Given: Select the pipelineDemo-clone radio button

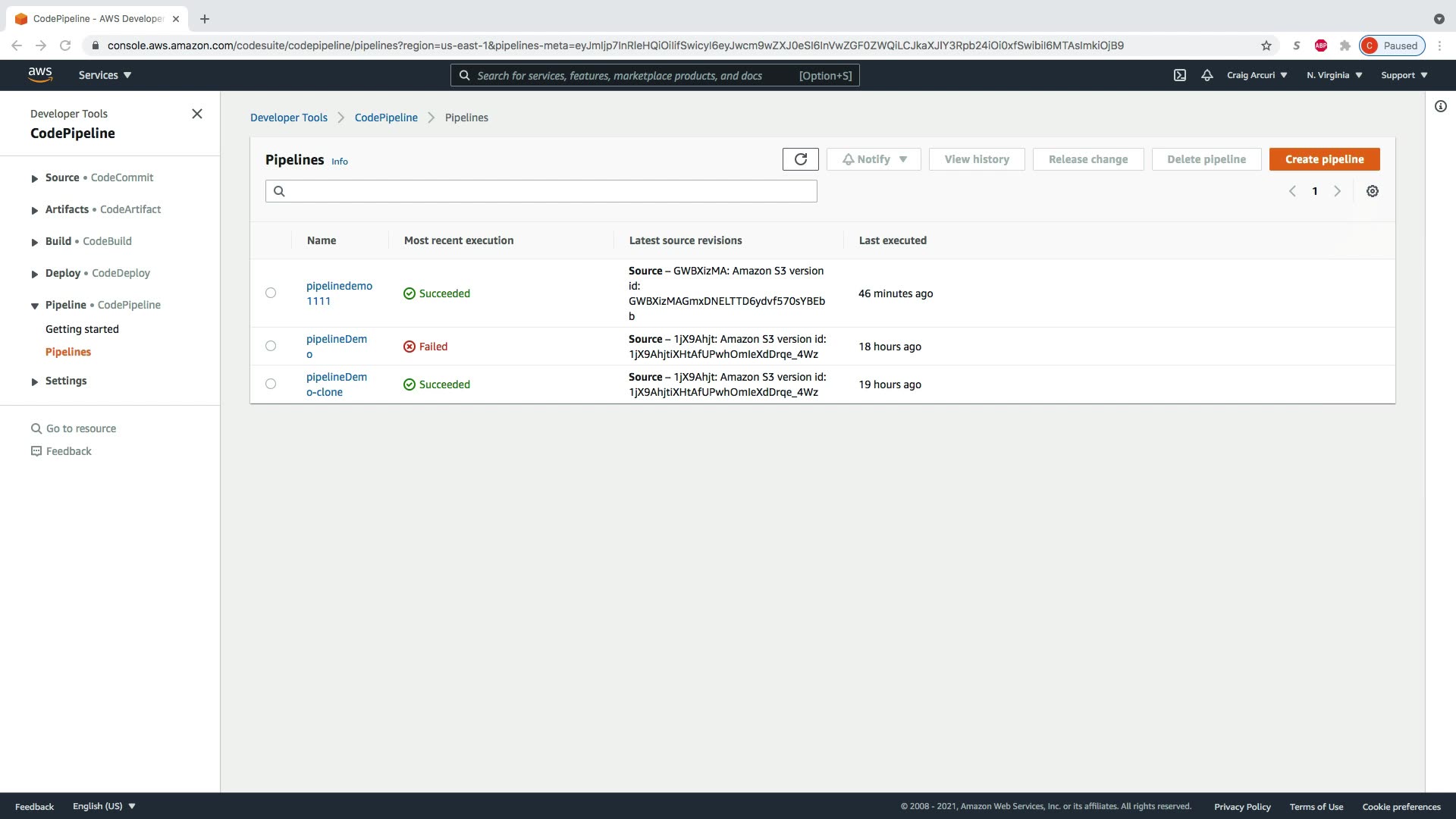Looking at the screenshot, I should tap(271, 384).
